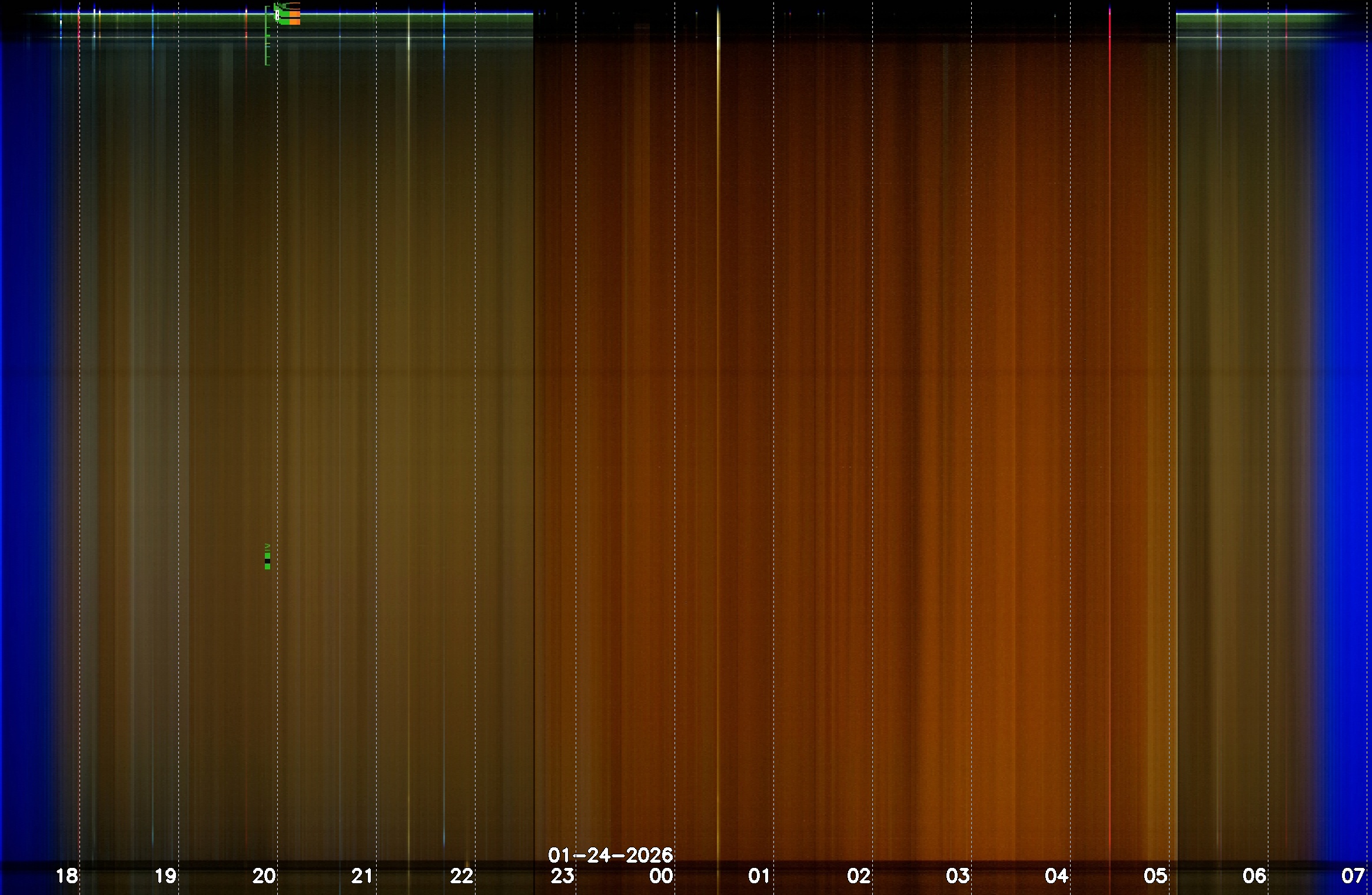Select the 07 hour label

pos(1353,876)
